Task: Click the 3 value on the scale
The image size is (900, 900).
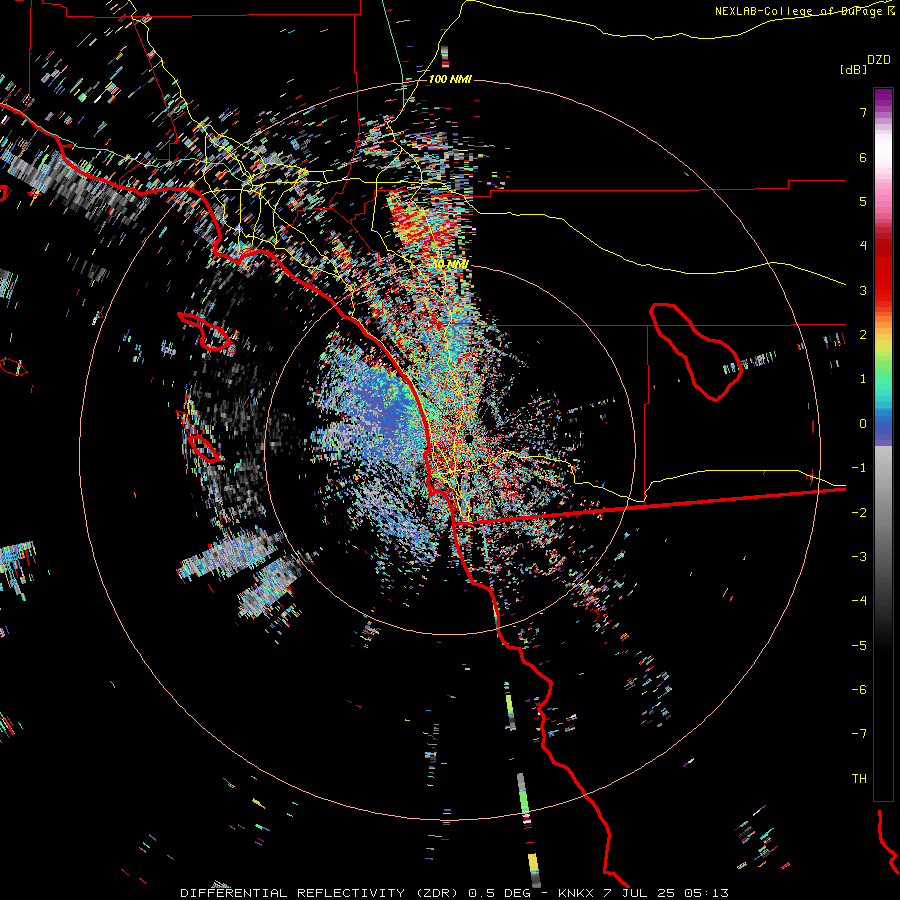Action: pos(863,290)
